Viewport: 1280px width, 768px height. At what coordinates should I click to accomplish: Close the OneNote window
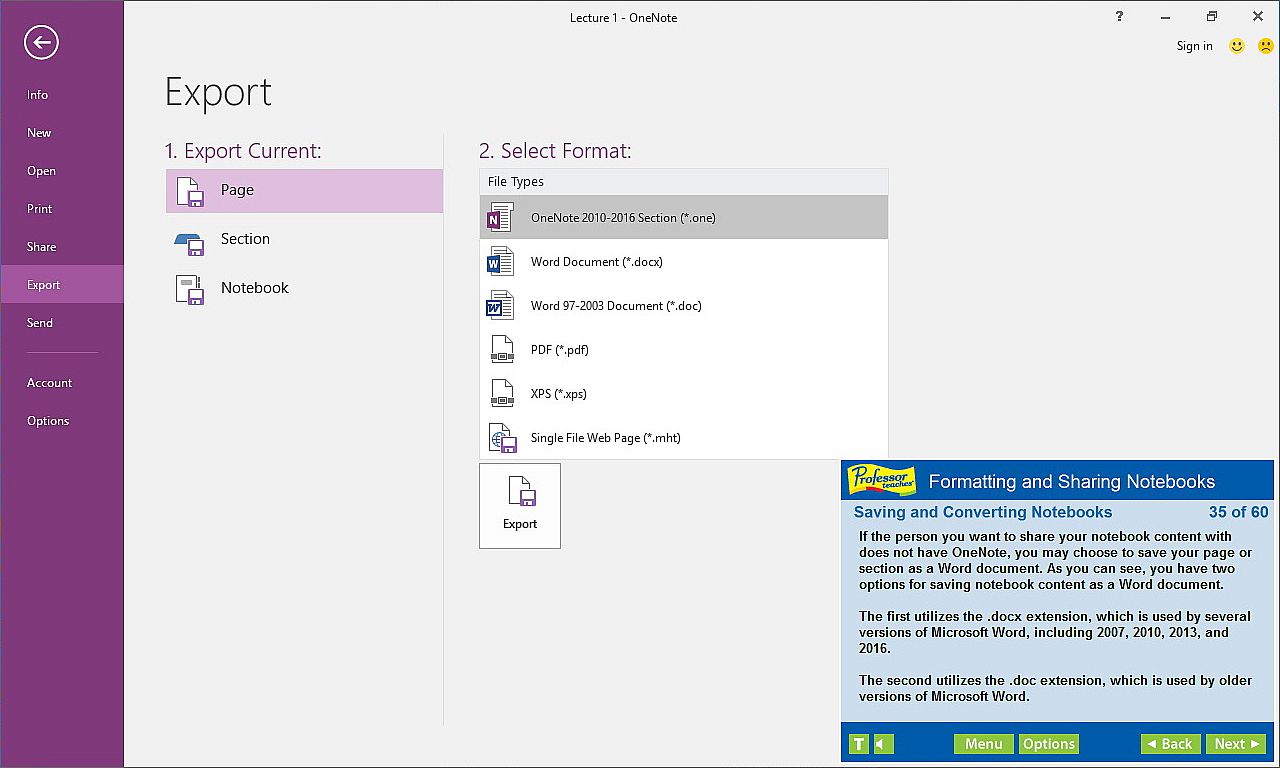tap(1258, 17)
